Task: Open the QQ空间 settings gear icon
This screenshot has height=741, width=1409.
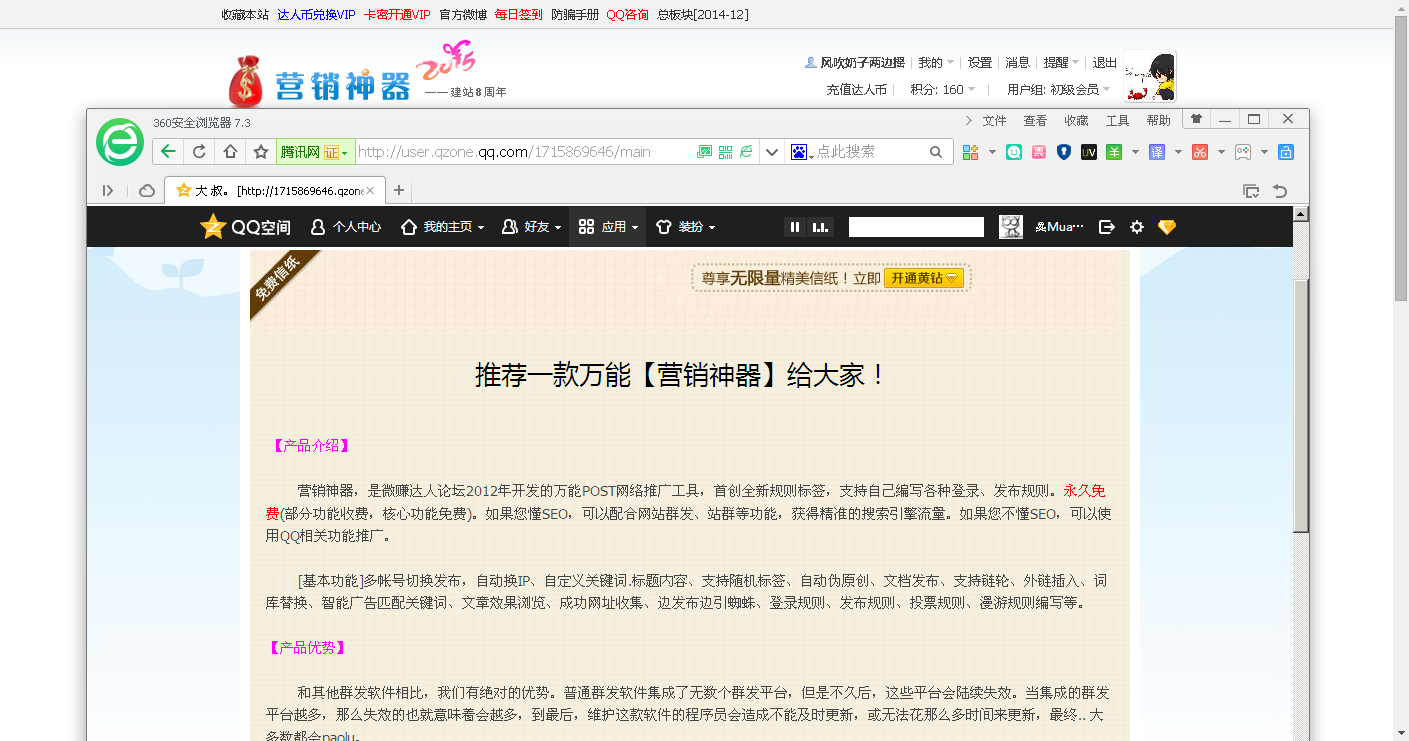Action: (1136, 227)
